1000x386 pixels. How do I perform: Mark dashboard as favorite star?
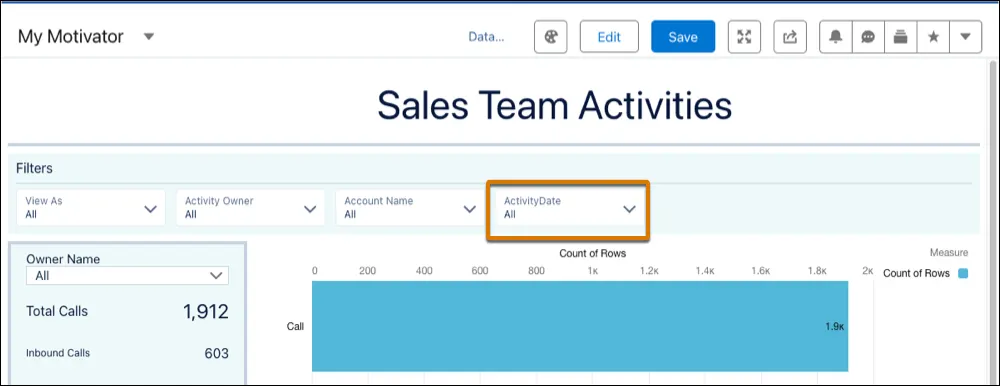[933, 37]
